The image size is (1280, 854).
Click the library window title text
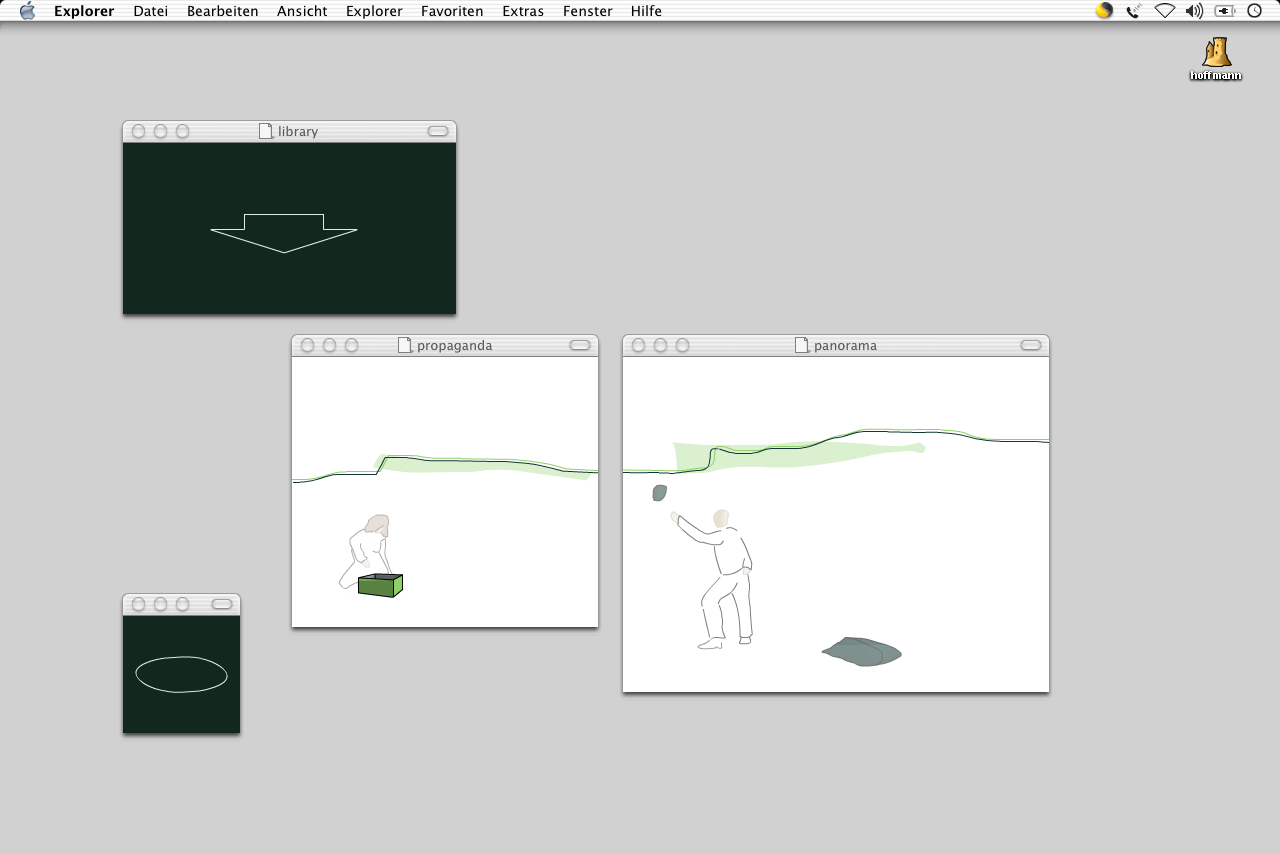click(x=298, y=131)
